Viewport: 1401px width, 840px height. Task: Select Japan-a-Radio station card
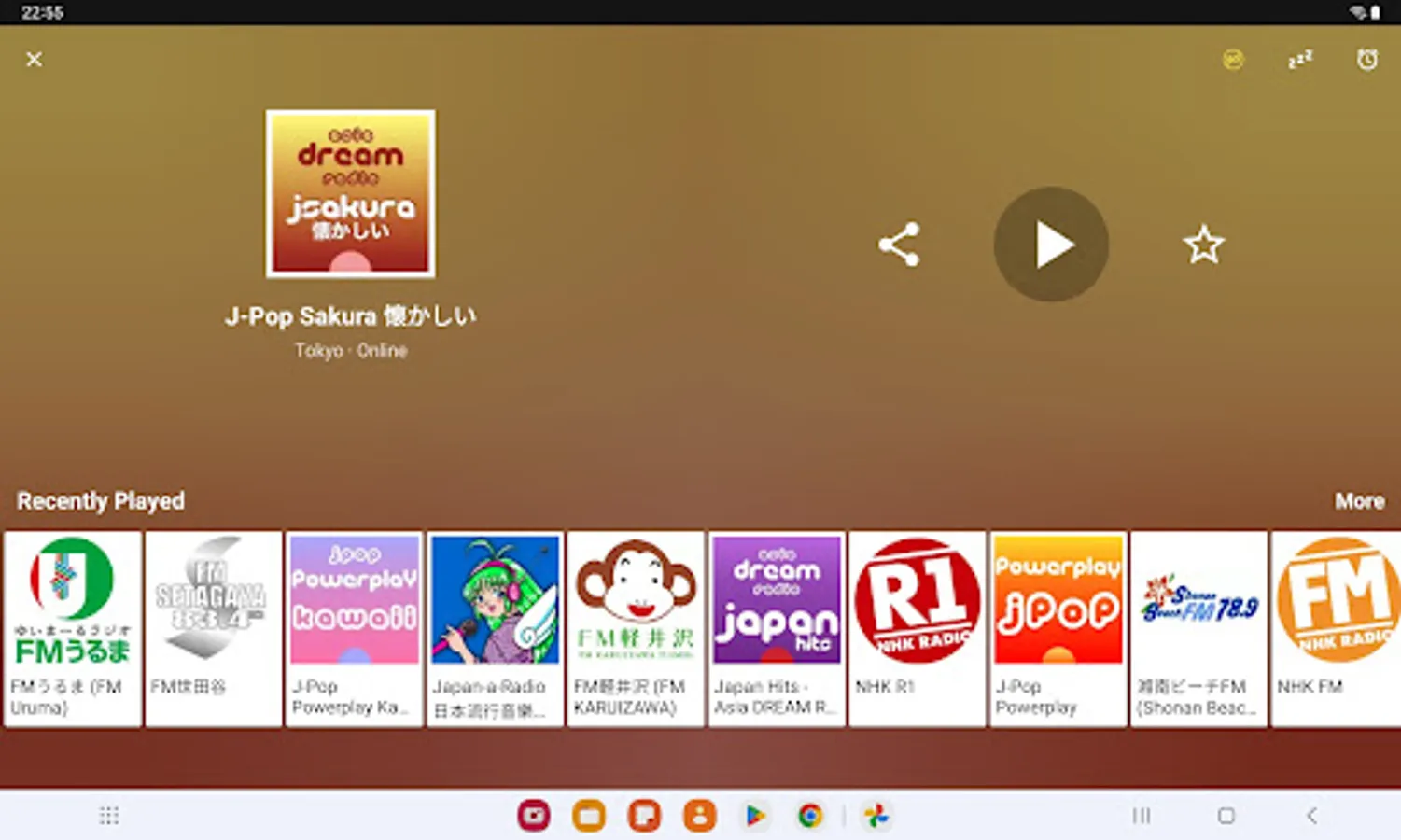click(x=496, y=629)
